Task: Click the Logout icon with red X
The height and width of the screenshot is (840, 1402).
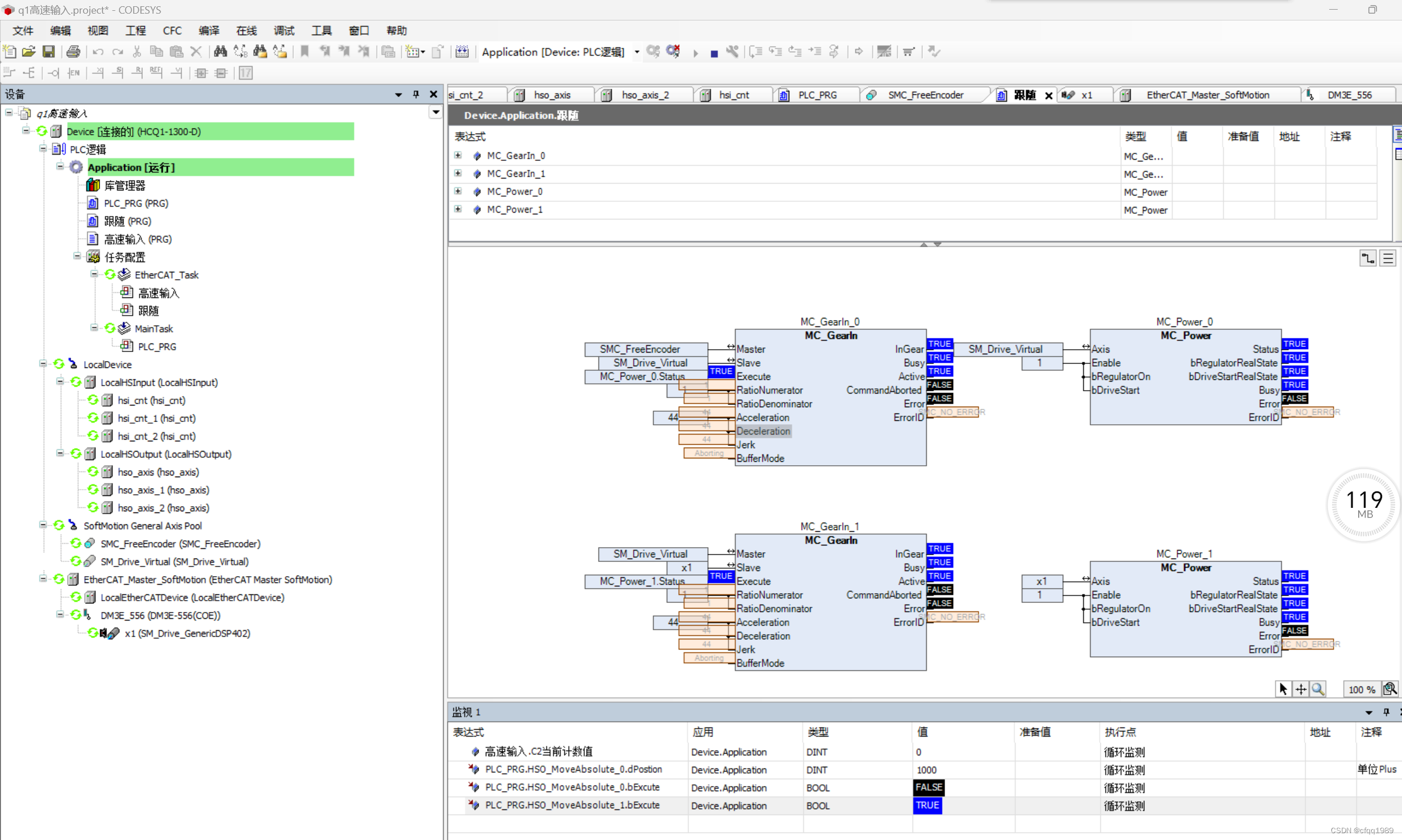Action: tap(673, 52)
